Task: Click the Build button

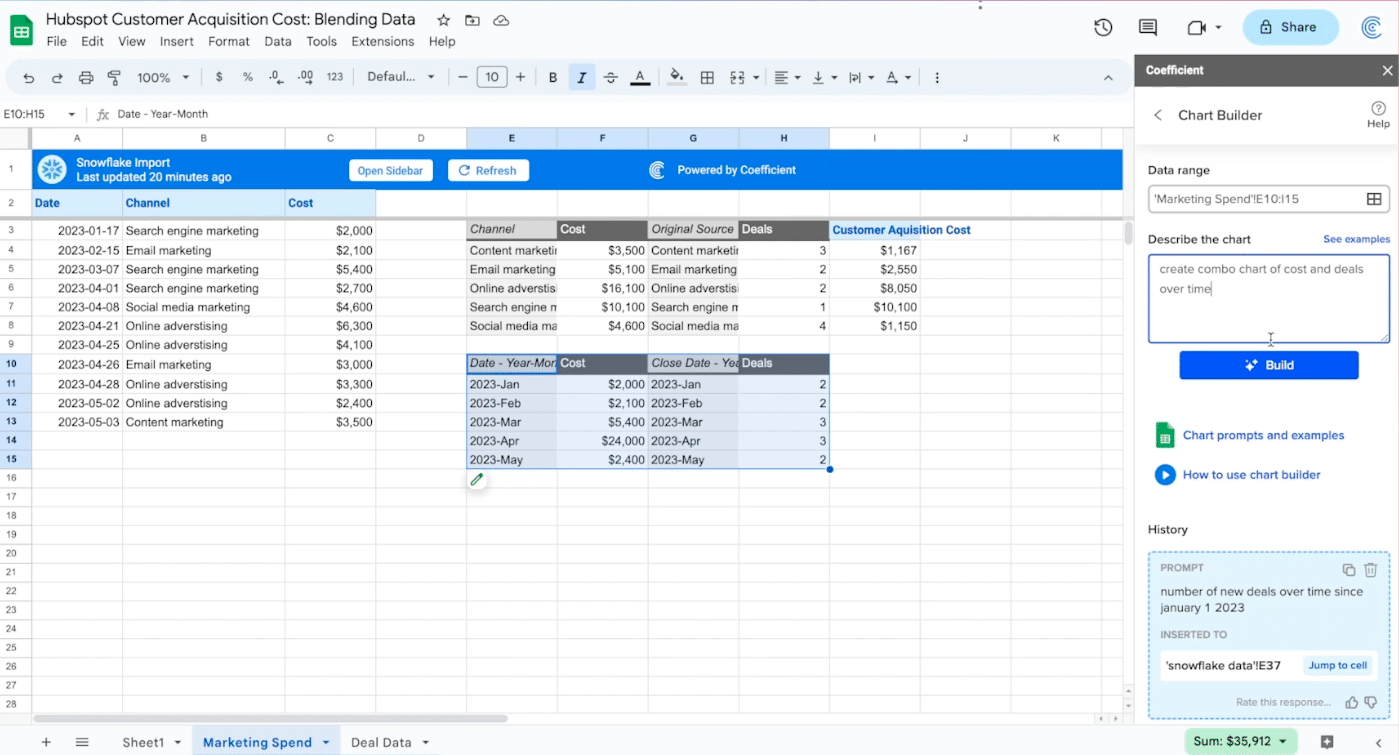Action: (1268, 365)
